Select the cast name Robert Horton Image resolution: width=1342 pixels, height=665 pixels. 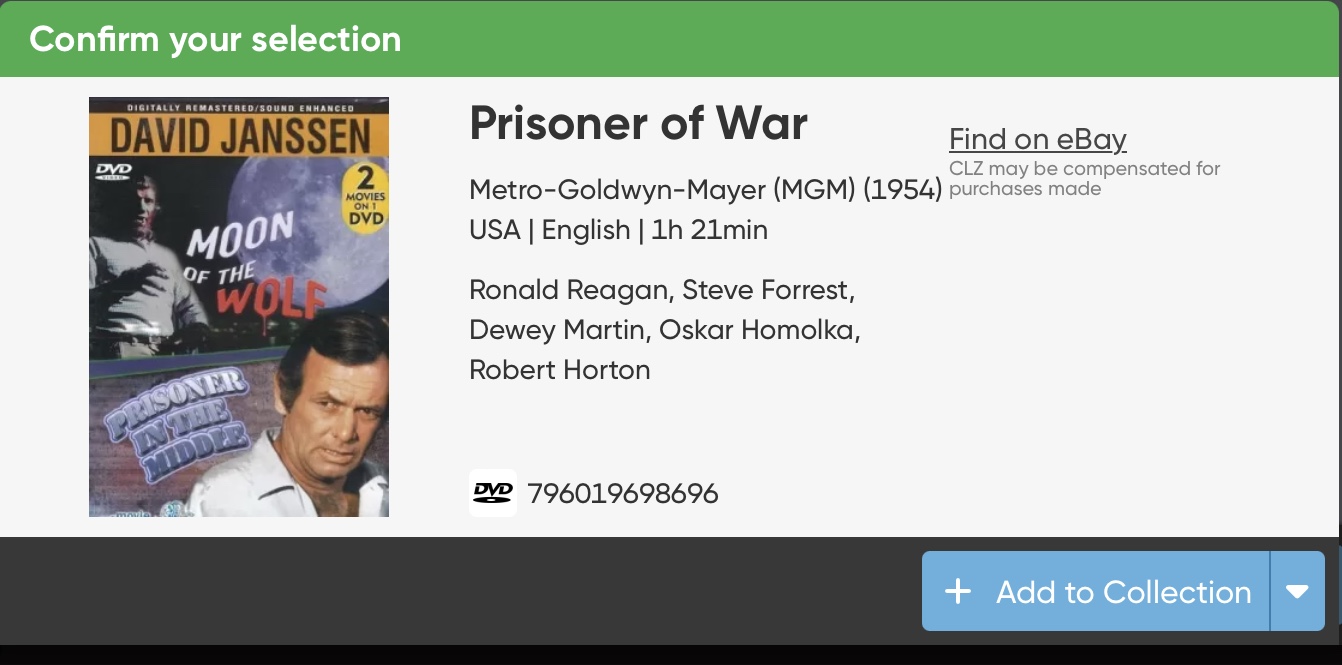pos(560,370)
